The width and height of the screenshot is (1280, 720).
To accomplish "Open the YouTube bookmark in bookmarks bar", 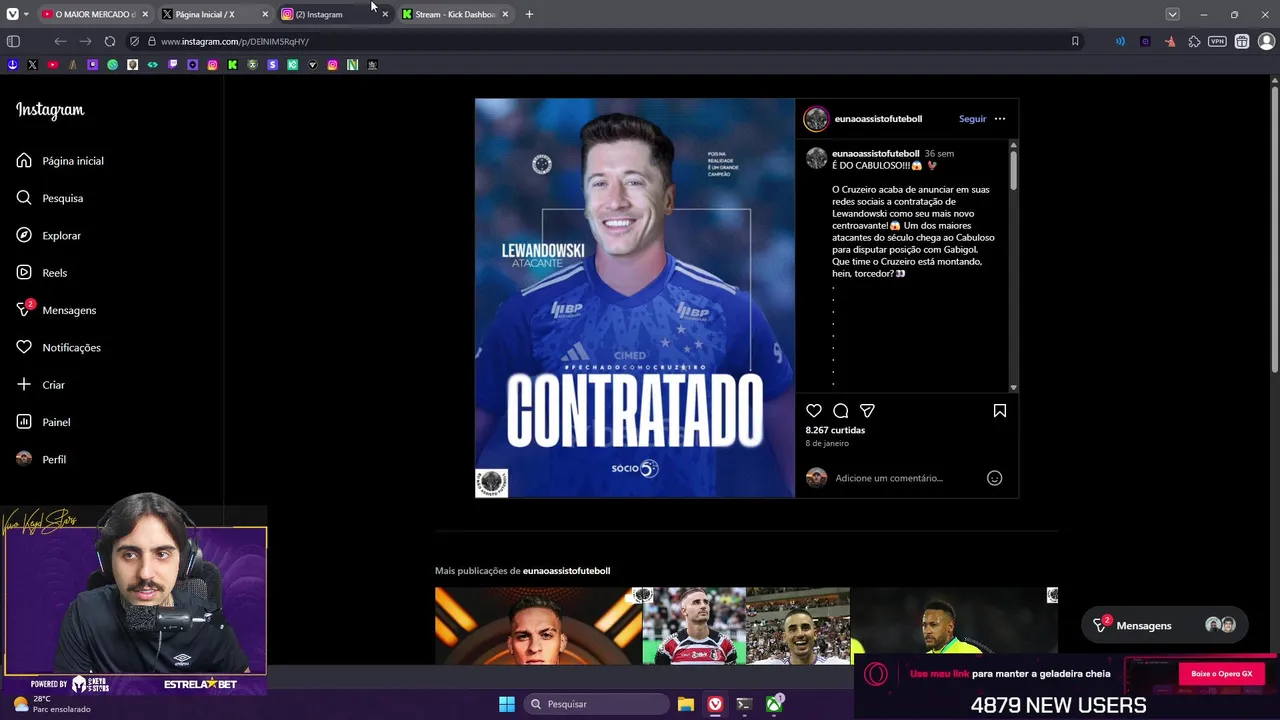I will pyautogui.click(x=52, y=65).
